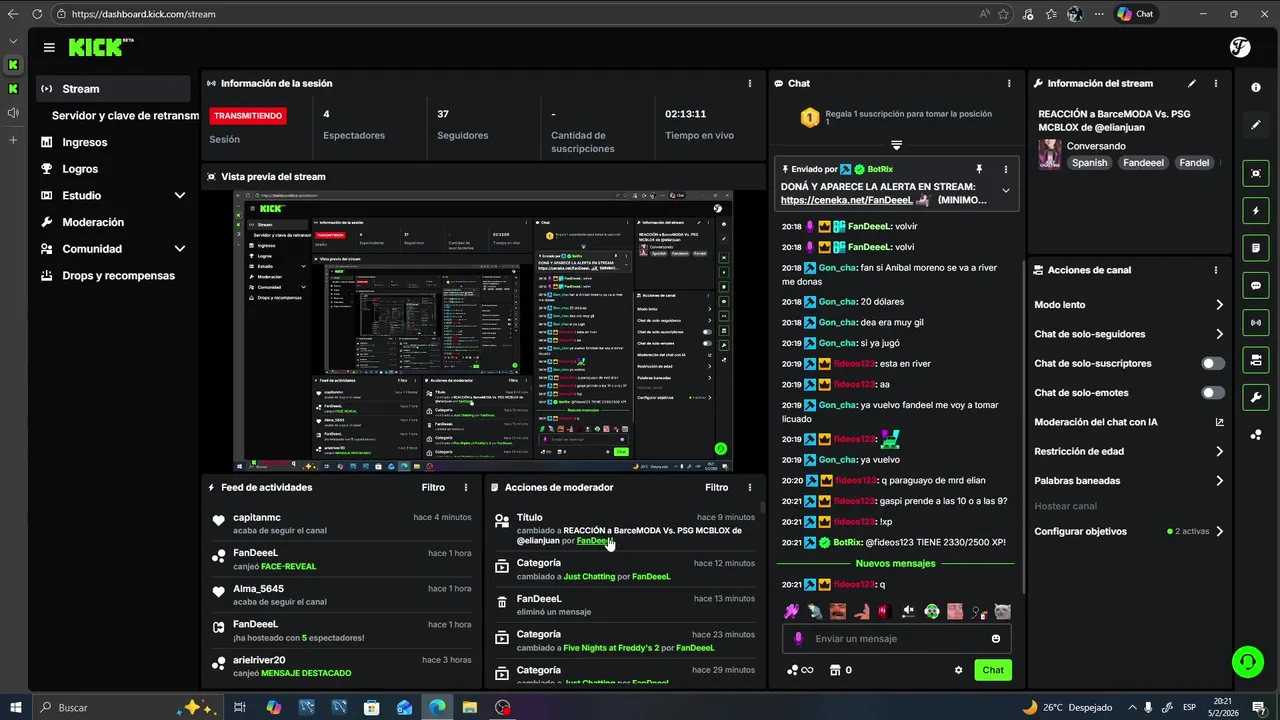Click the capitanmc follow entry in the activity feed
The image size is (1280, 720).
pyautogui.click(x=341, y=523)
